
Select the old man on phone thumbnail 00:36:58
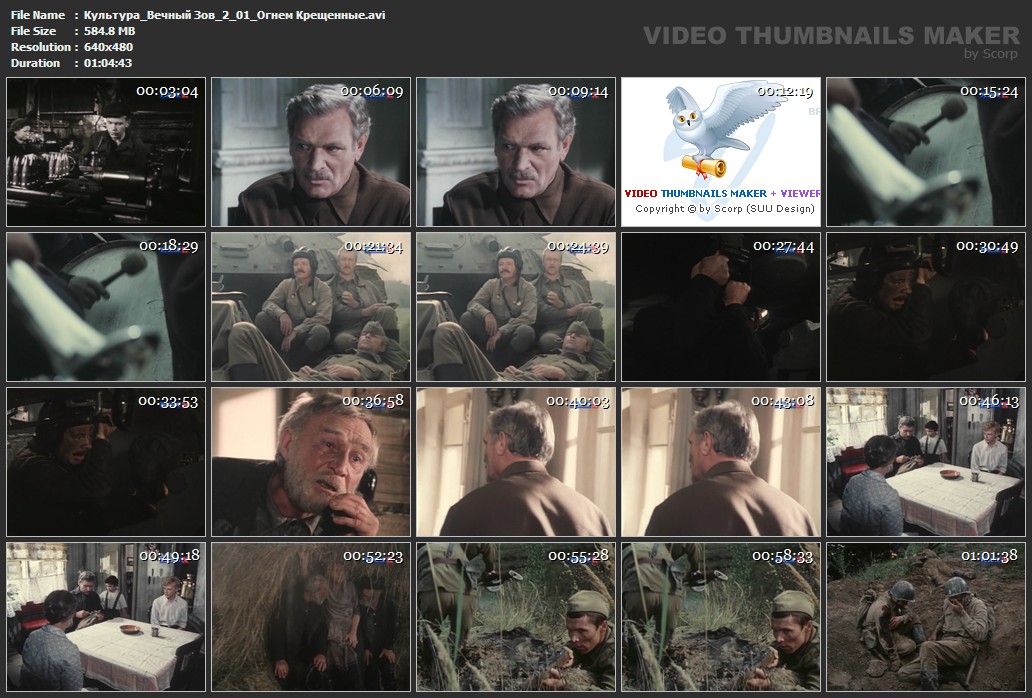pos(311,462)
